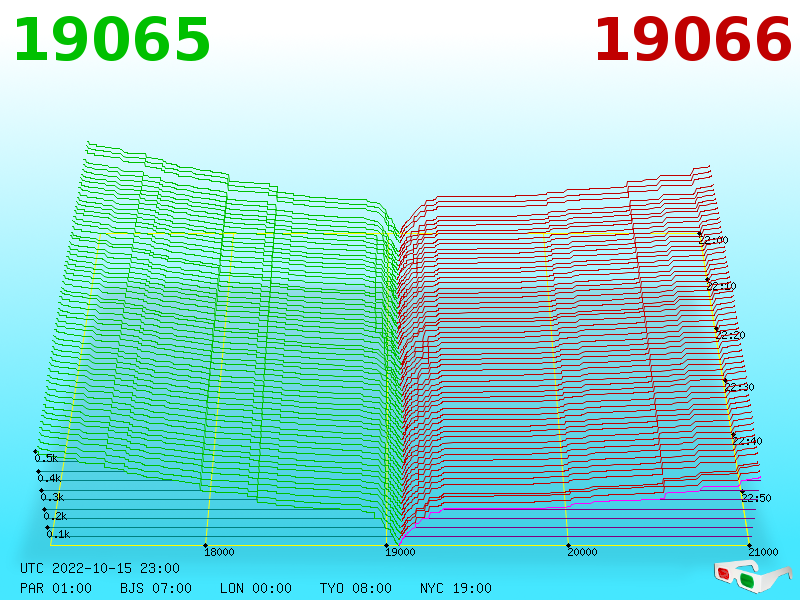Click the red ask price 19066
The height and width of the screenshot is (600, 800).
coord(693,40)
